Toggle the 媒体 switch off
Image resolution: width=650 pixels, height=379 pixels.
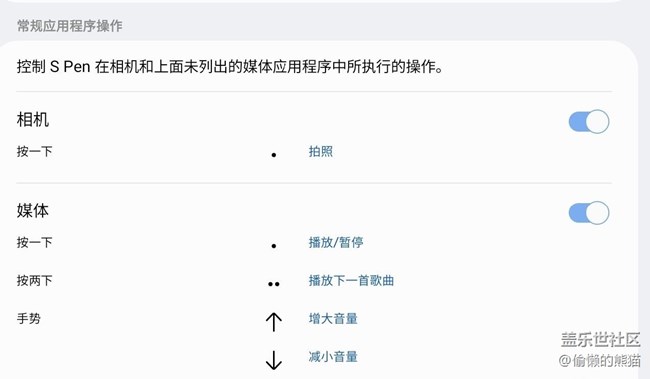click(x=589, y=213)
